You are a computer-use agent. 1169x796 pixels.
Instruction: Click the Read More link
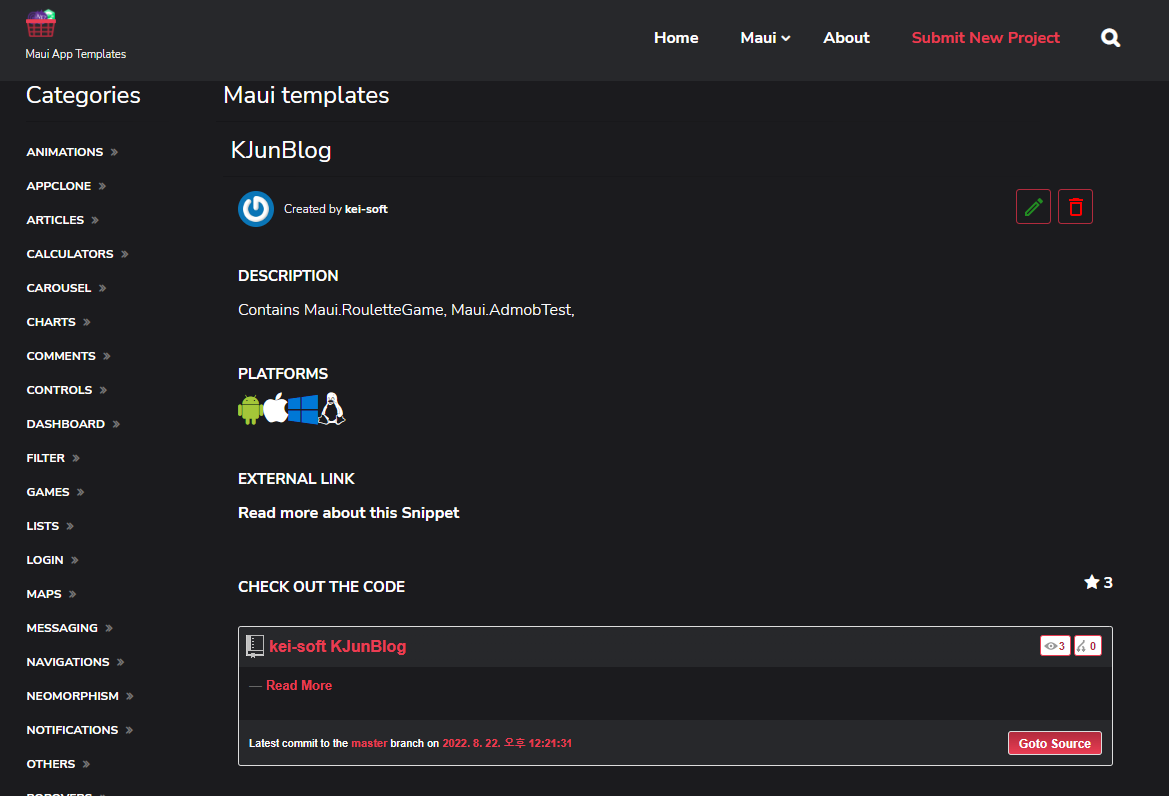click(299, 685)
